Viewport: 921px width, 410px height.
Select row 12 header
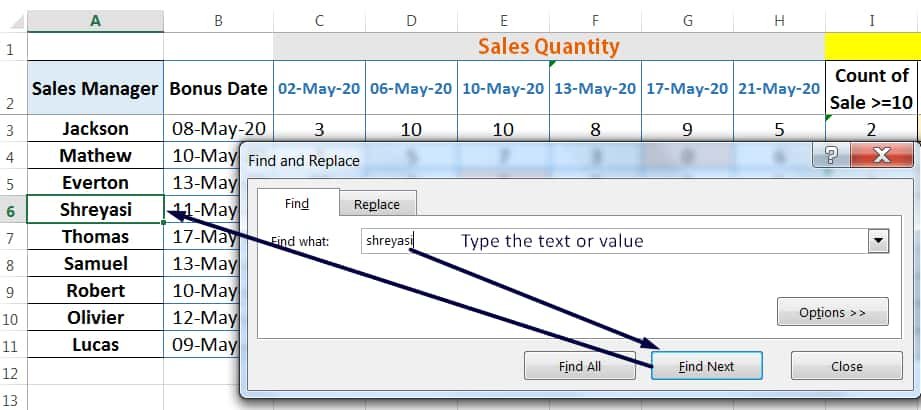click(12, 372)
